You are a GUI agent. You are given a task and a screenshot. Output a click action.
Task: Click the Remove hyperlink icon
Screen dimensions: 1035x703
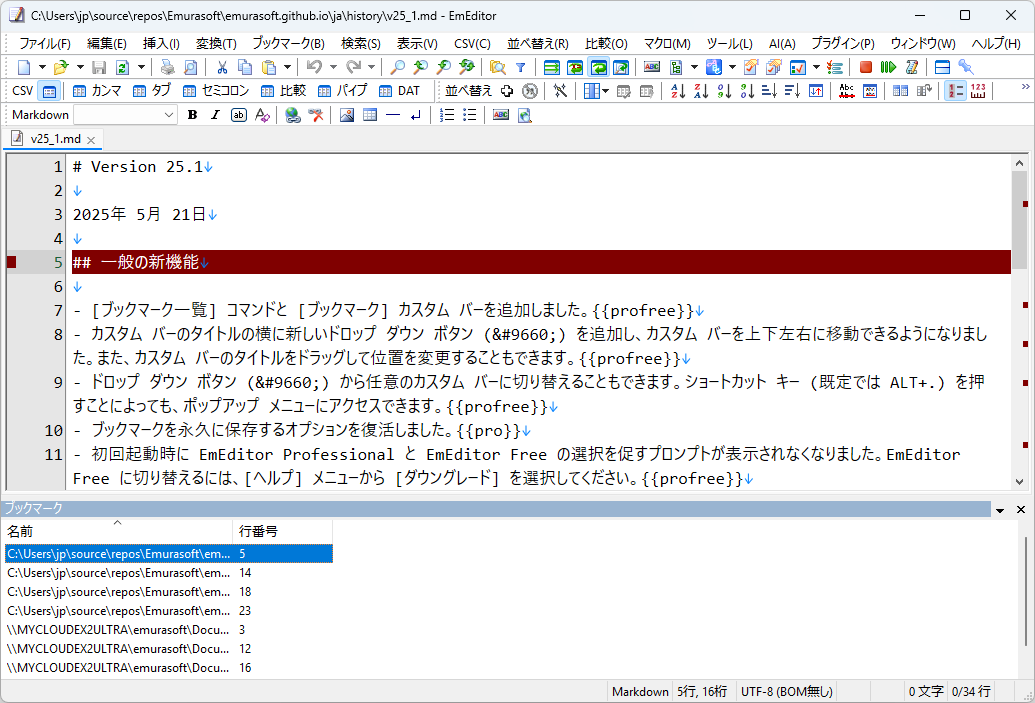point(316,115)
